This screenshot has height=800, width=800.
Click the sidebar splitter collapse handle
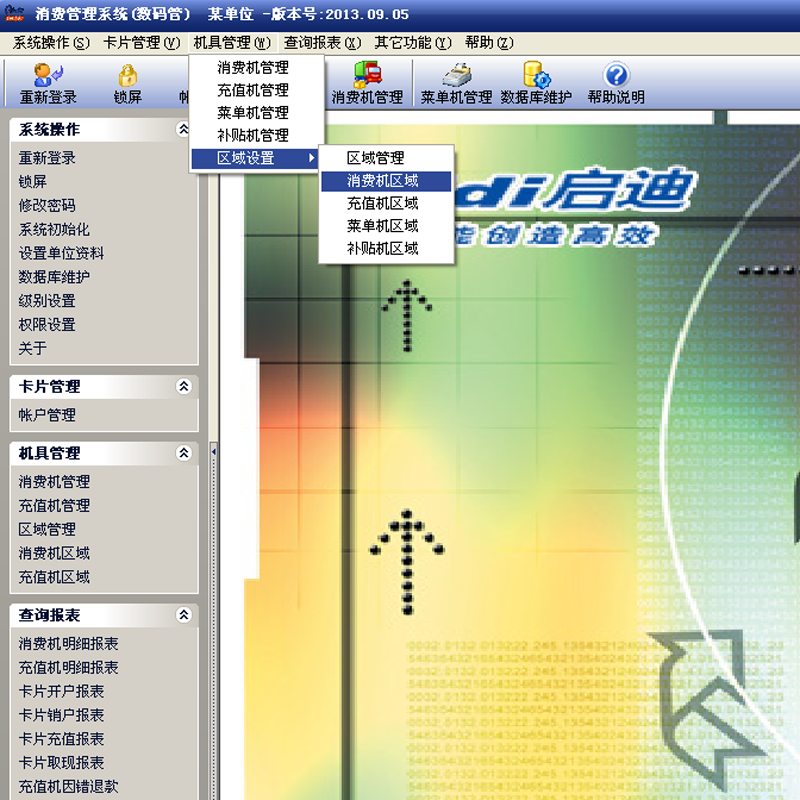point(213,453)
